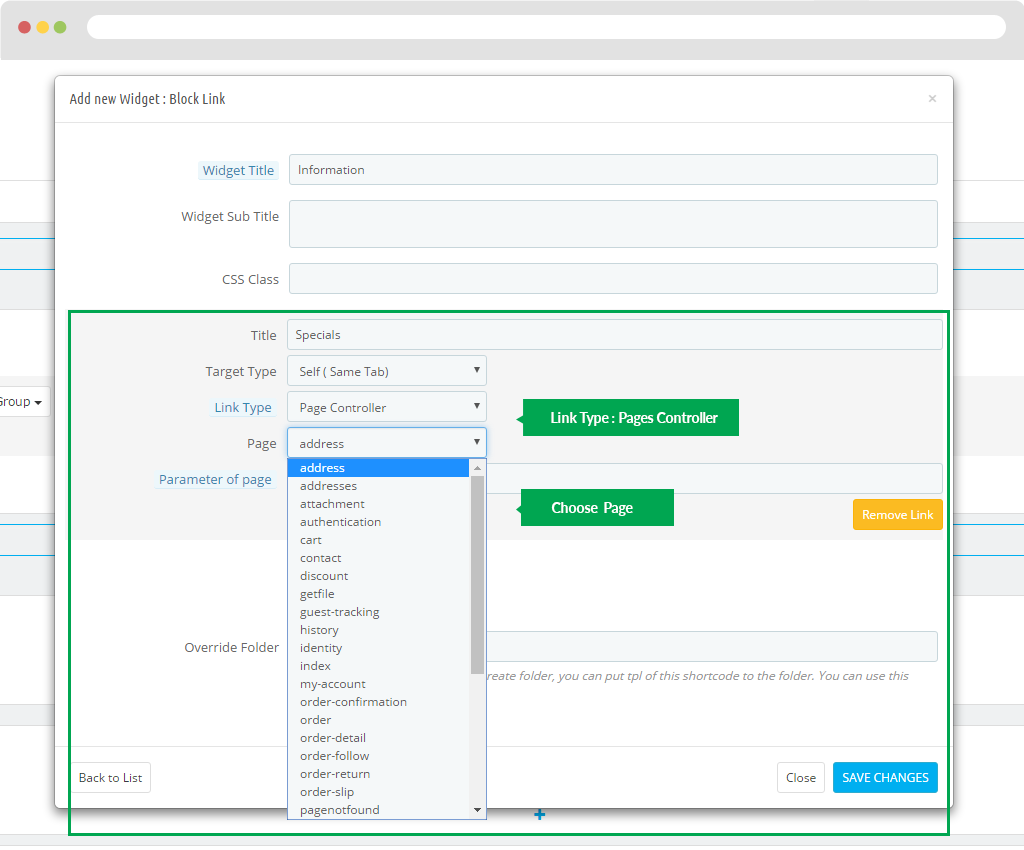The height and width of the screenshot is (850, 1024).
Task: Select 'order-confirmation' page option
Action: click(x=353, y=702)
